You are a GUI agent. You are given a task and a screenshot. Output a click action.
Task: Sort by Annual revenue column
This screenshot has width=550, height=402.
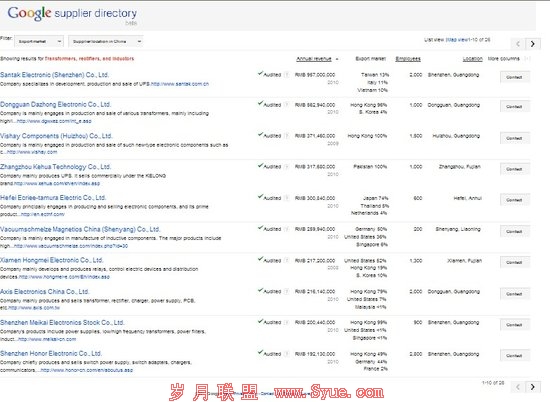coord(314,59)
